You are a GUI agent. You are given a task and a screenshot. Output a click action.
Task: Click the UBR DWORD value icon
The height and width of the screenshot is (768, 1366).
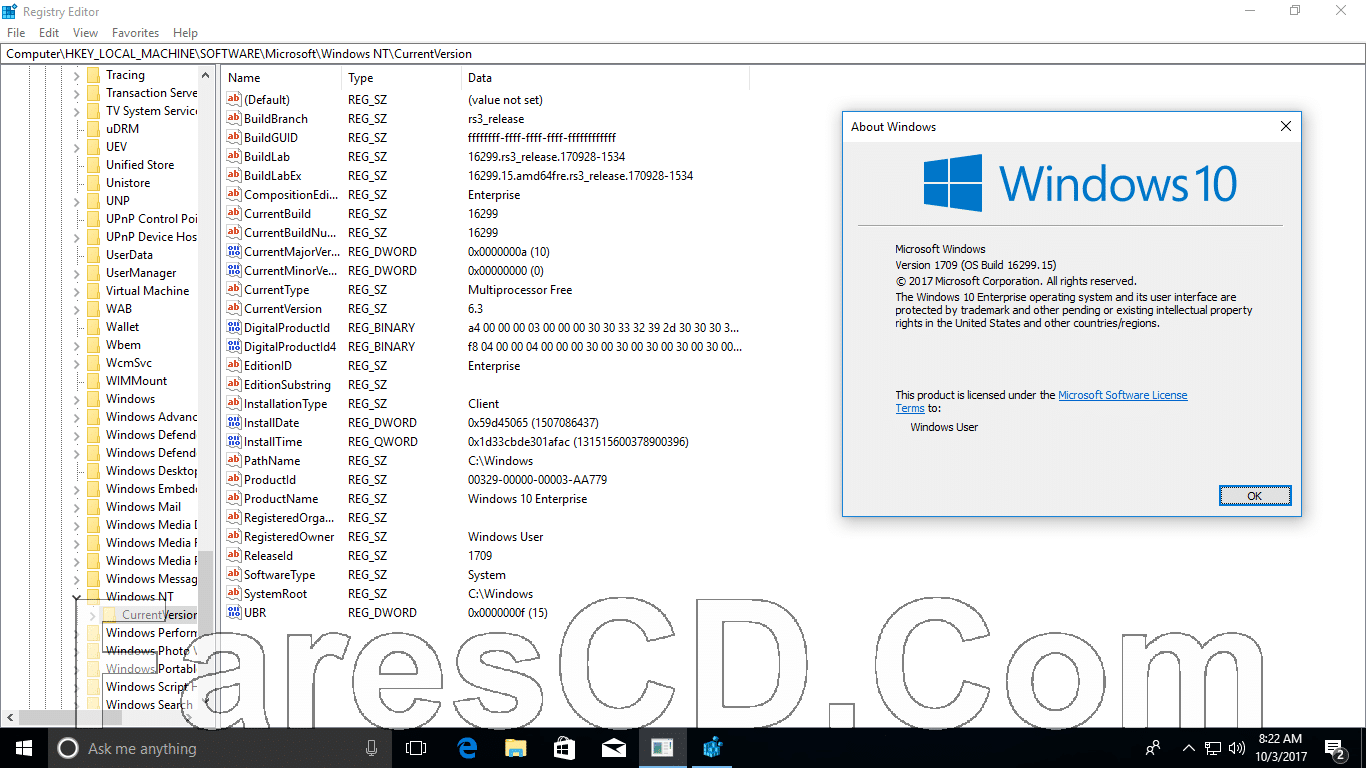pos(234,613)
